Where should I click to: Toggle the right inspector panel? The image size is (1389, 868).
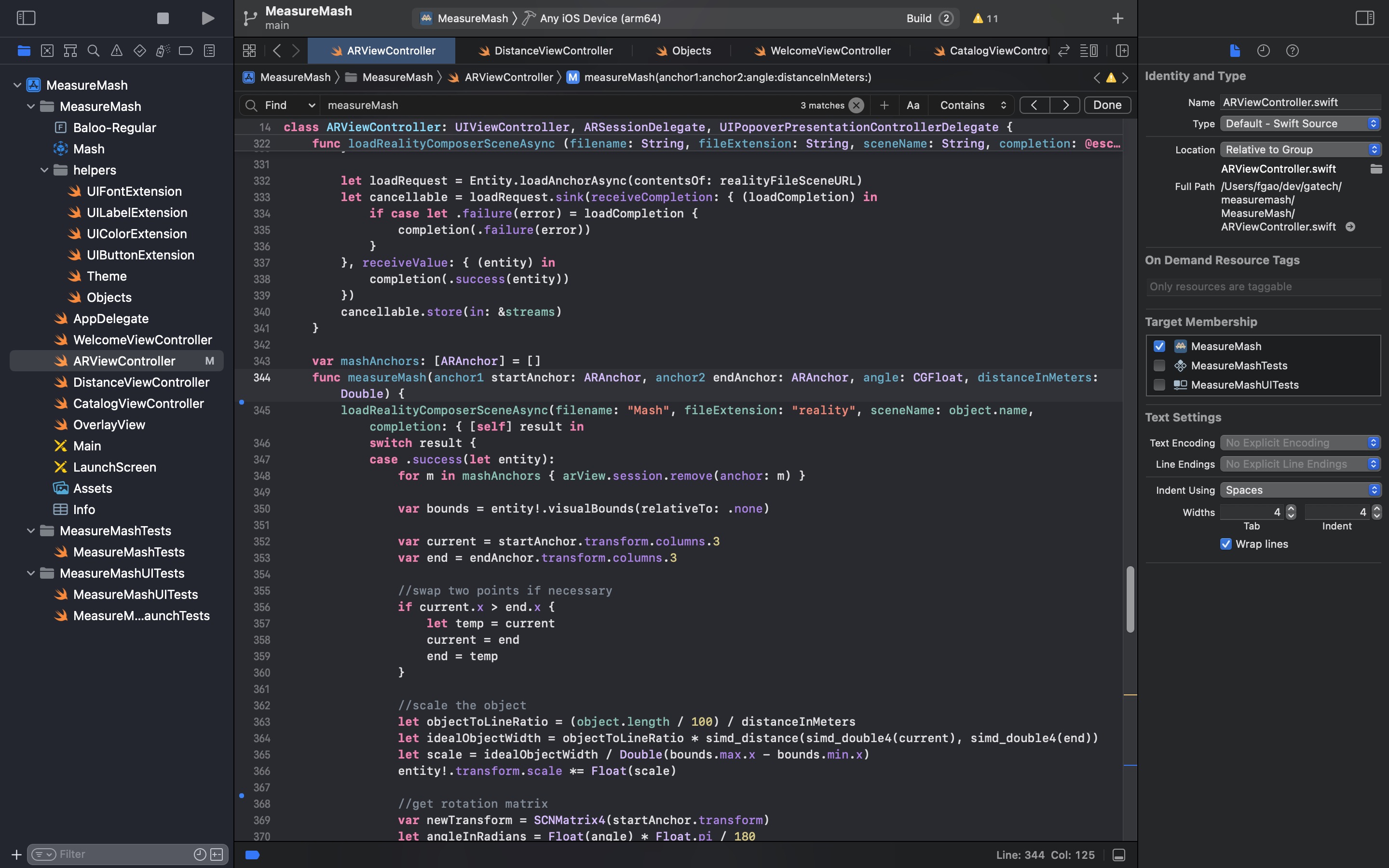pos(1364,18)
